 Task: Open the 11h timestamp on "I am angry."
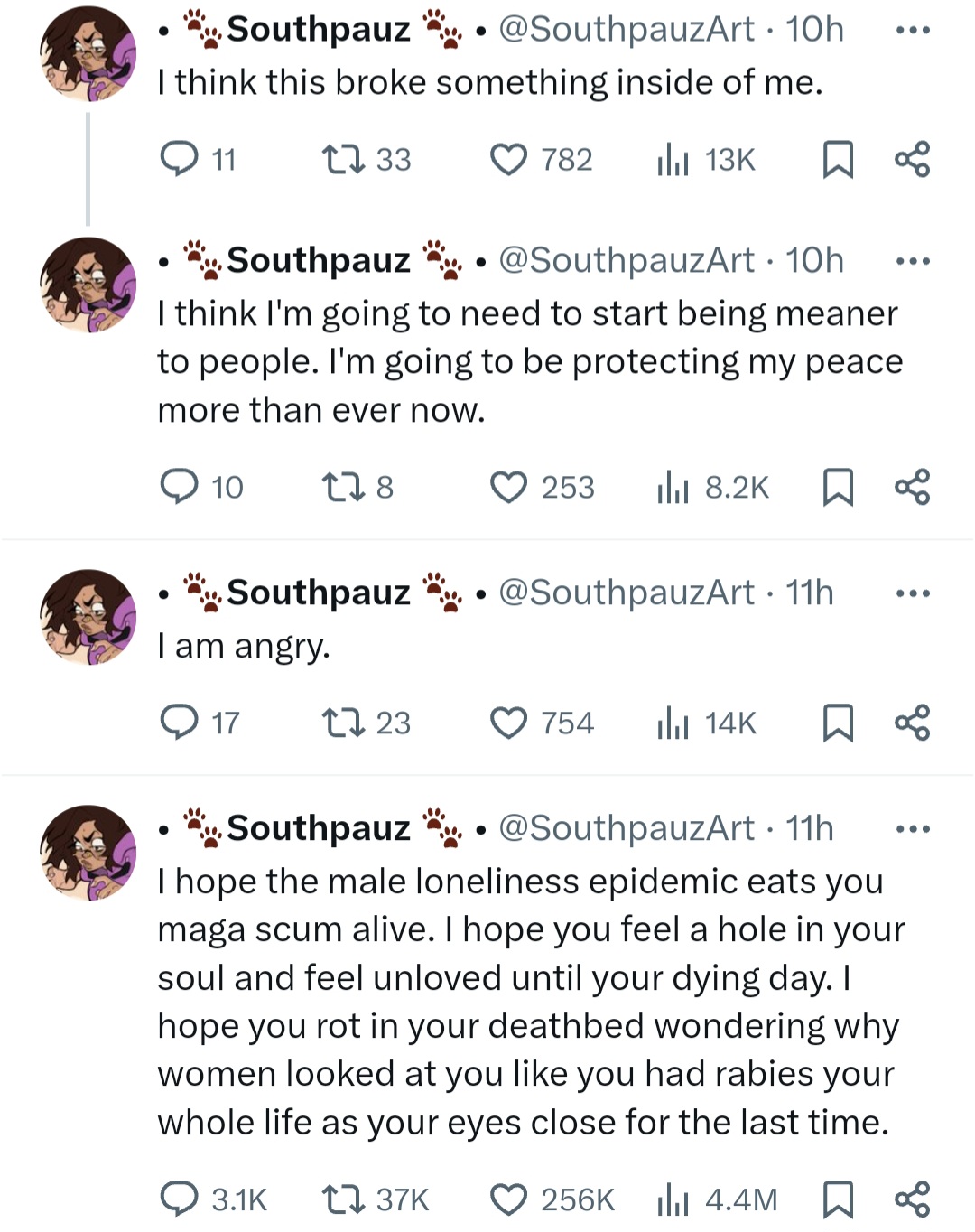tap(810, 593)
